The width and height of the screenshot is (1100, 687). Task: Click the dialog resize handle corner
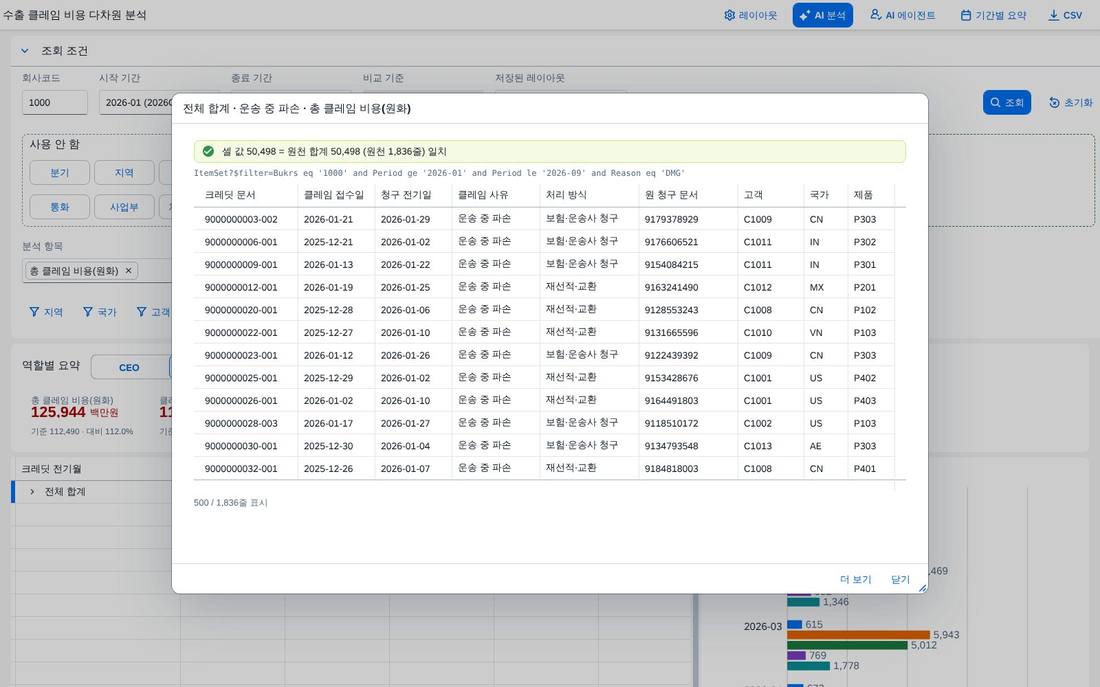[923, 588]
